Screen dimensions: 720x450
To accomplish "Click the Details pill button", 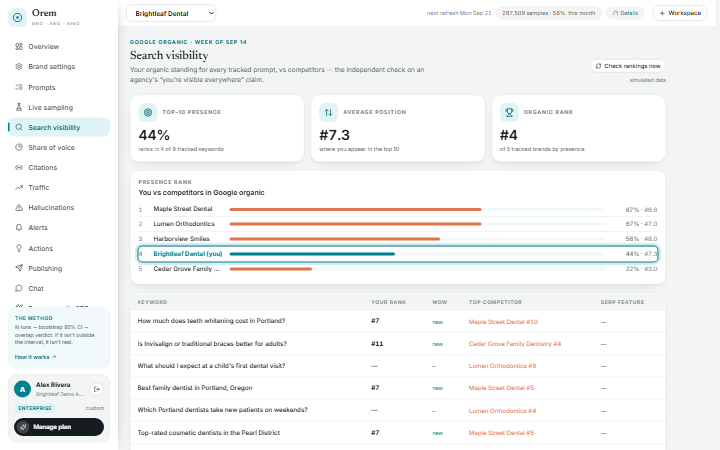I will [625, 13].
